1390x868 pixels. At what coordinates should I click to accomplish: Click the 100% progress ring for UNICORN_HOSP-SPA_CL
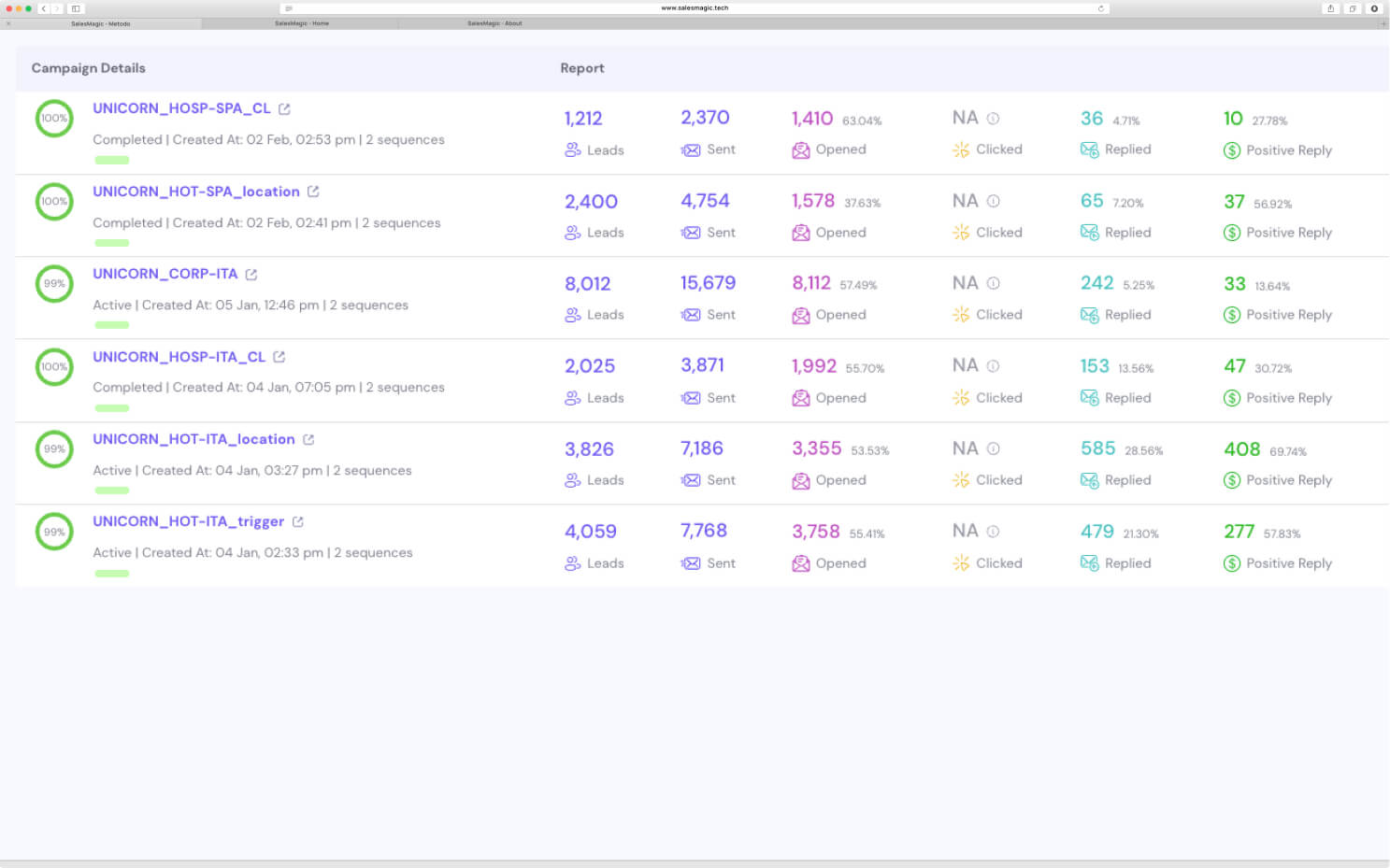54,119
